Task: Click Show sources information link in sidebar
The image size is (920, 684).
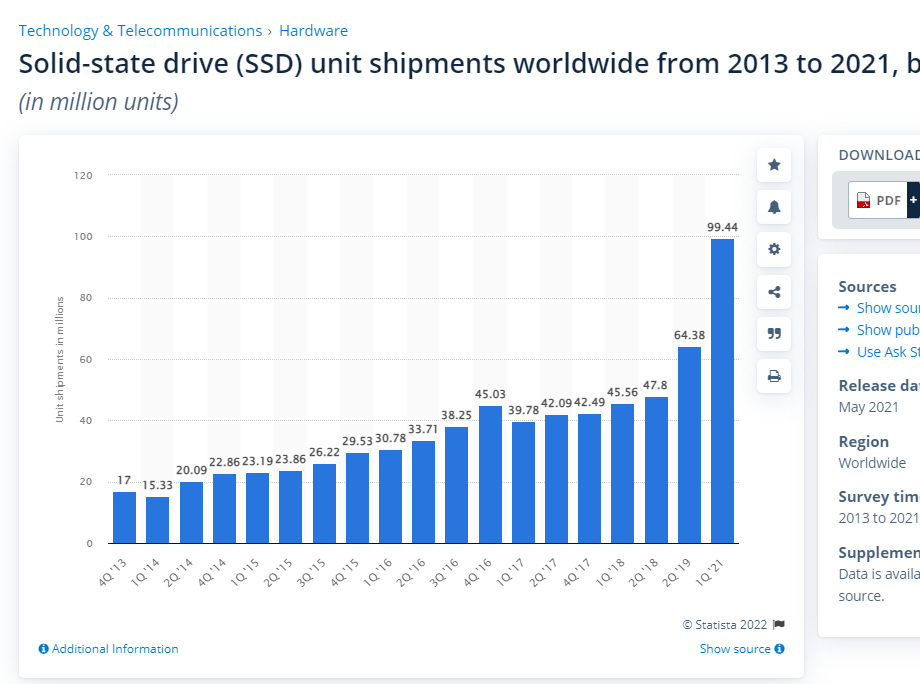Action: (x=888, y=308)
